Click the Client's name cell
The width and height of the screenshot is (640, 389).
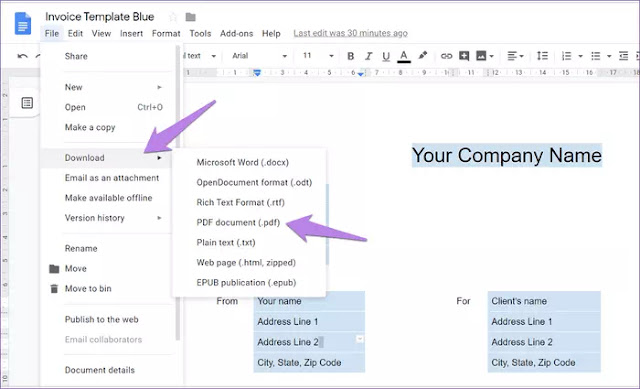[544, 301]
